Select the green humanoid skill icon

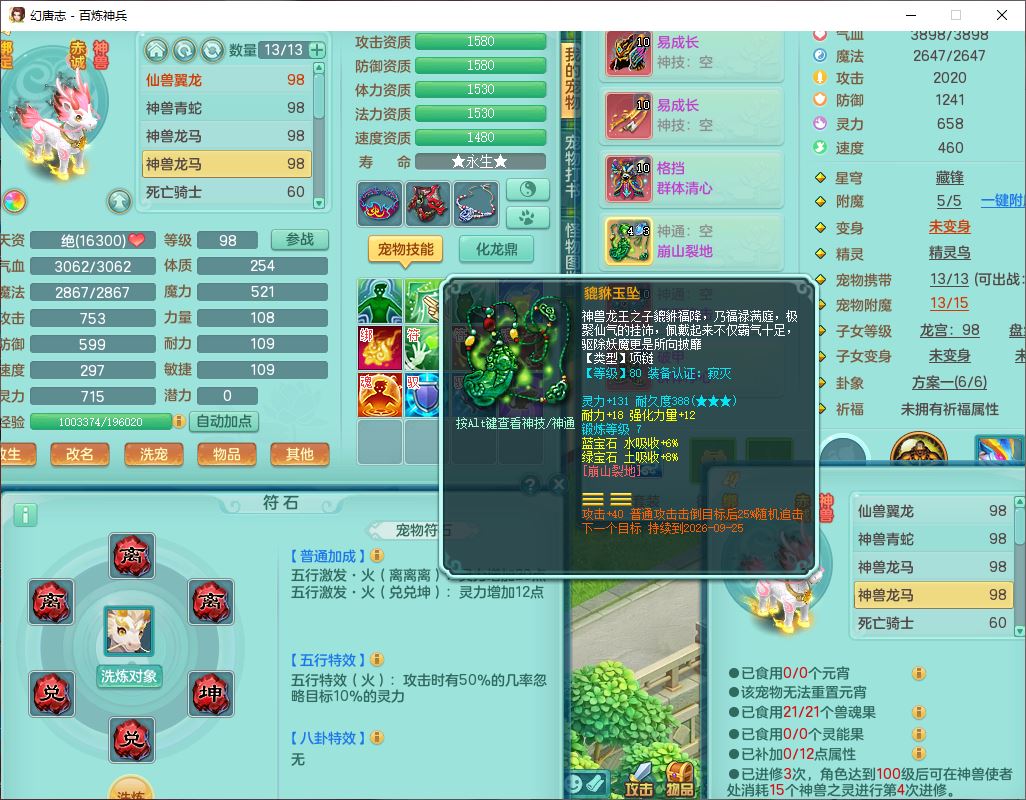point(380,301)
